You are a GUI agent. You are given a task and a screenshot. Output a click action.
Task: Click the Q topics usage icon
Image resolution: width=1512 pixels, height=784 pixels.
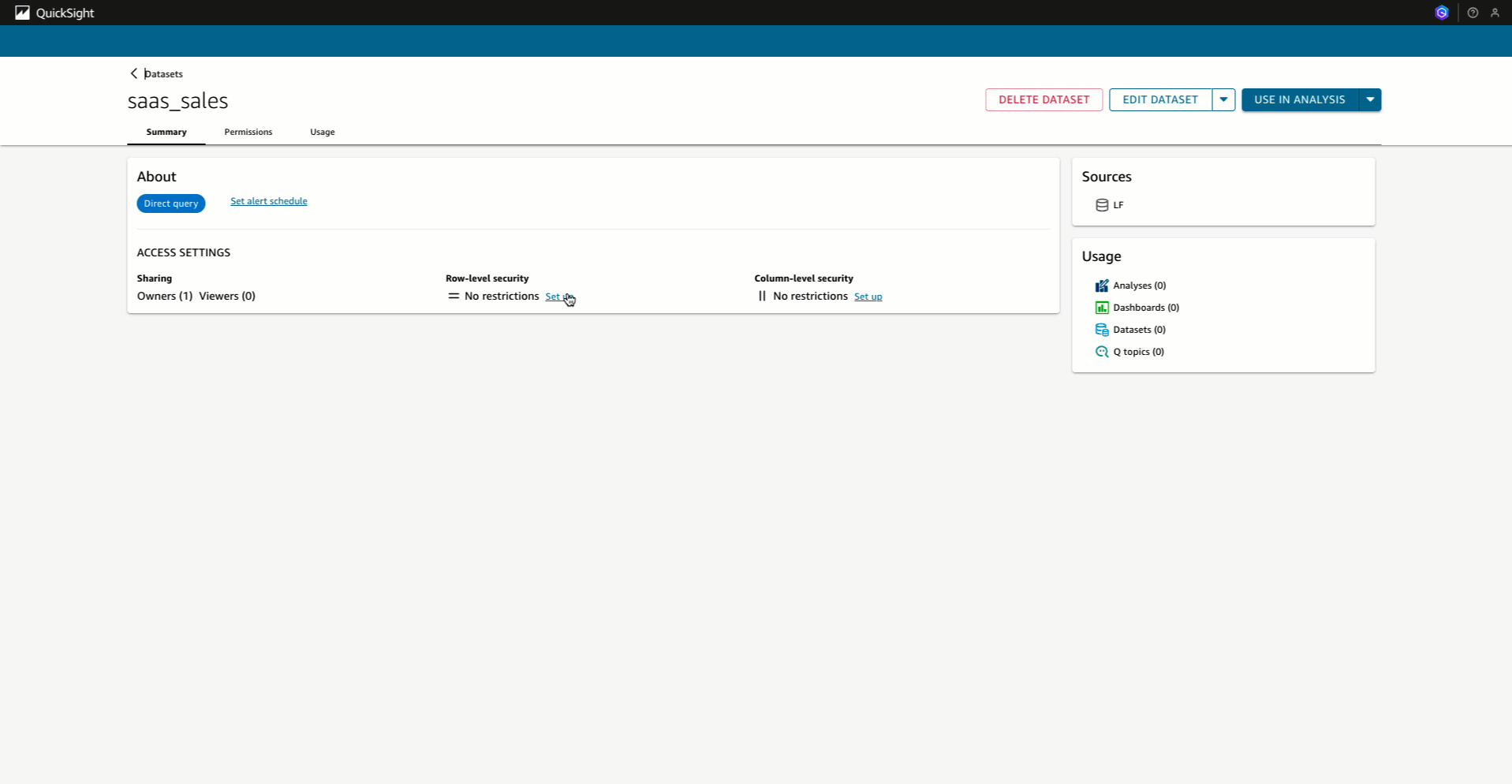(x=1102, y=352)
